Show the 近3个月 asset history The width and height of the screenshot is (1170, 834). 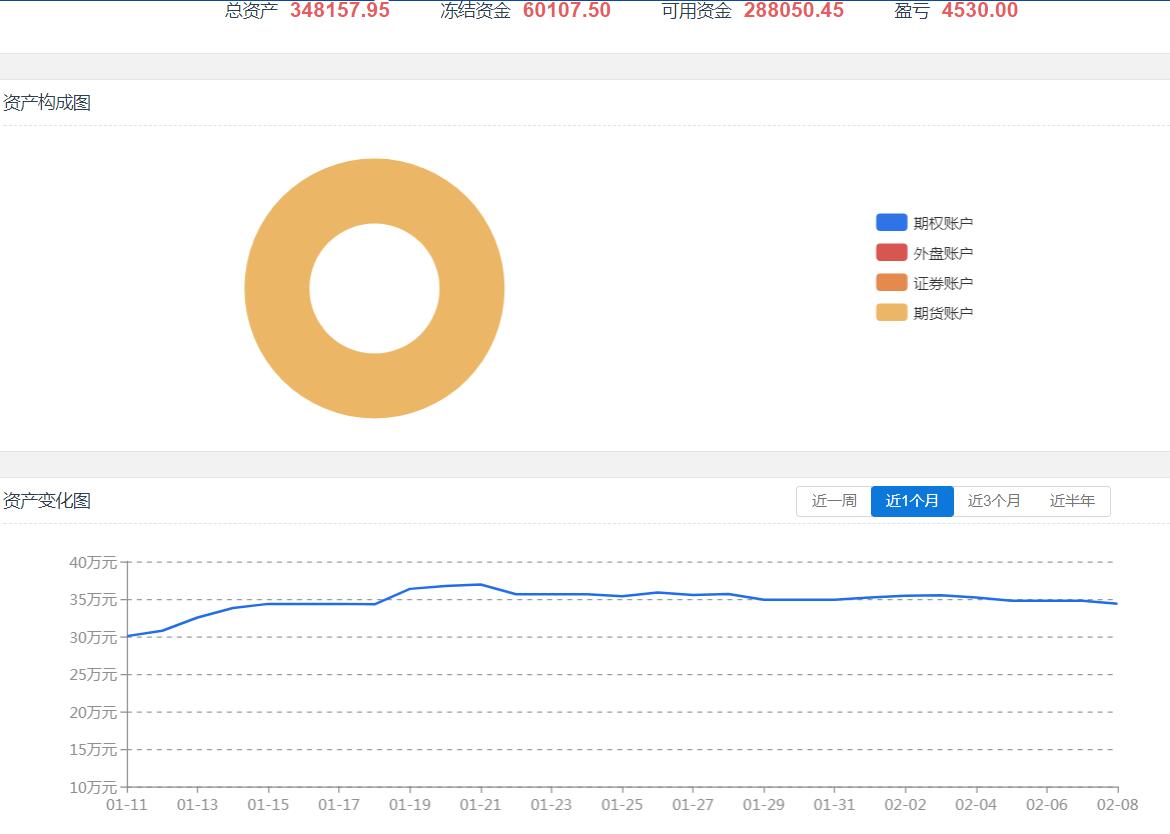[994, 501]
